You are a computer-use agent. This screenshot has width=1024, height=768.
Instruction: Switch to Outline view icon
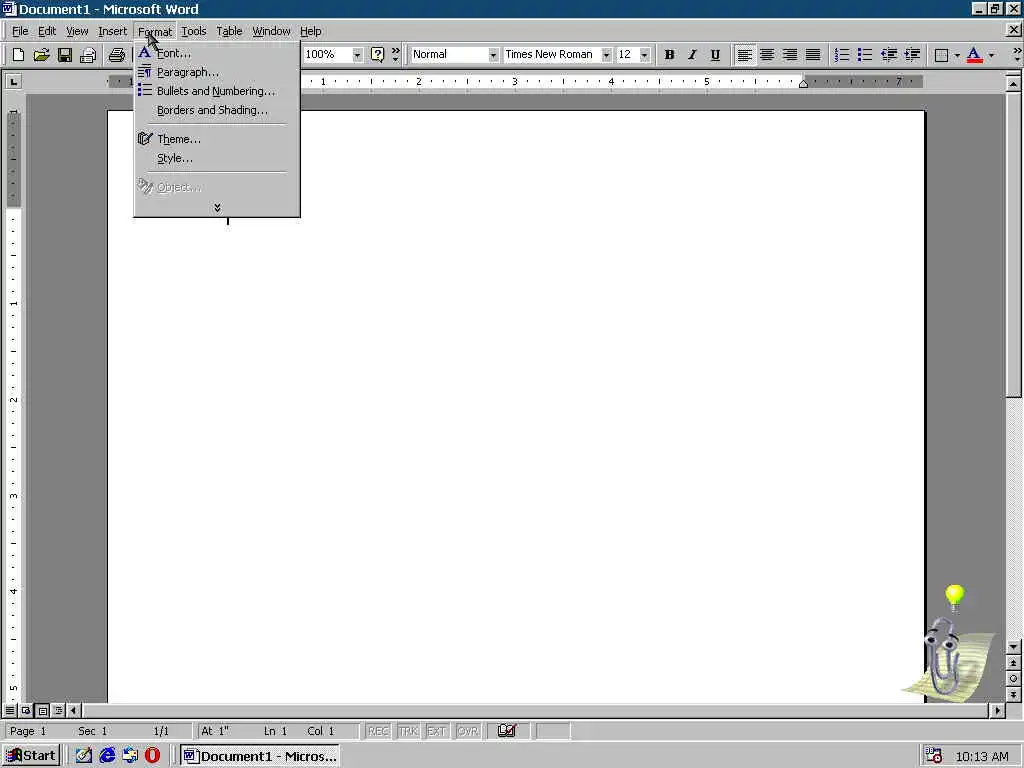[x=58, y=710]
